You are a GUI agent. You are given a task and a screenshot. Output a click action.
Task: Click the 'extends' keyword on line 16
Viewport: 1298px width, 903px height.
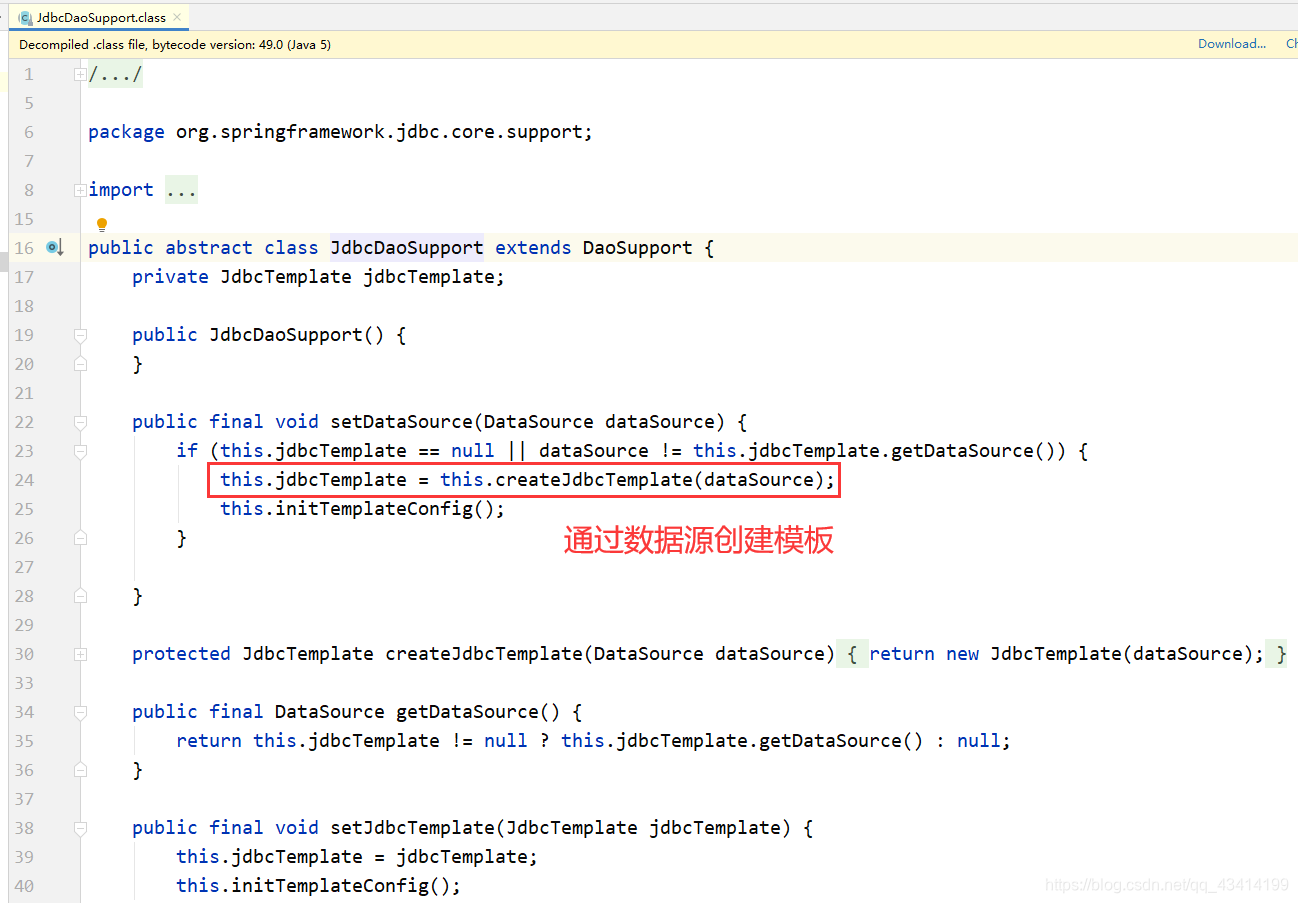pyautogui.click(x=534, y=247)
